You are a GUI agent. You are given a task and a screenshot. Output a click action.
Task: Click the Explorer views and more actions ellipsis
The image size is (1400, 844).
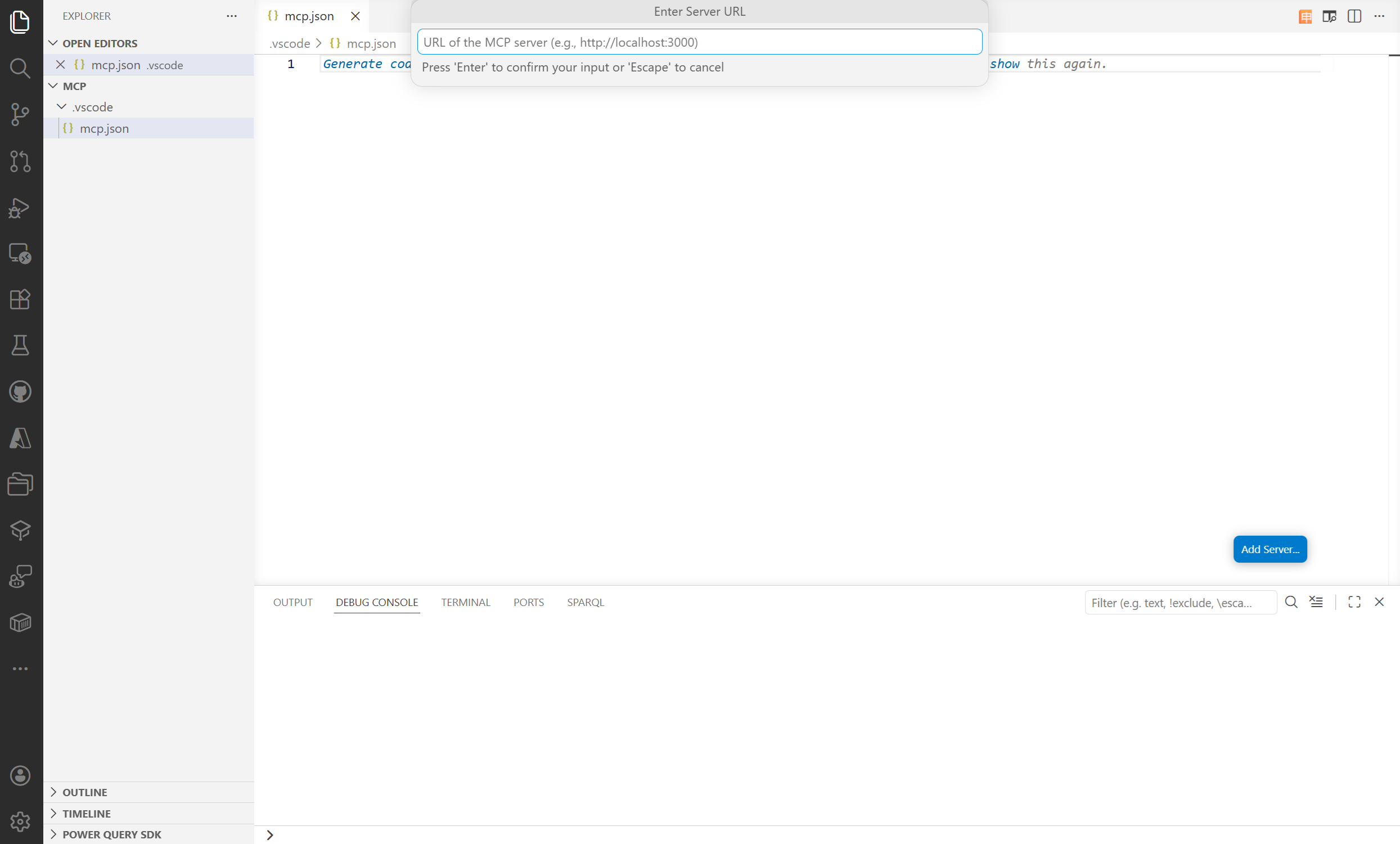[x=231, y=16]
